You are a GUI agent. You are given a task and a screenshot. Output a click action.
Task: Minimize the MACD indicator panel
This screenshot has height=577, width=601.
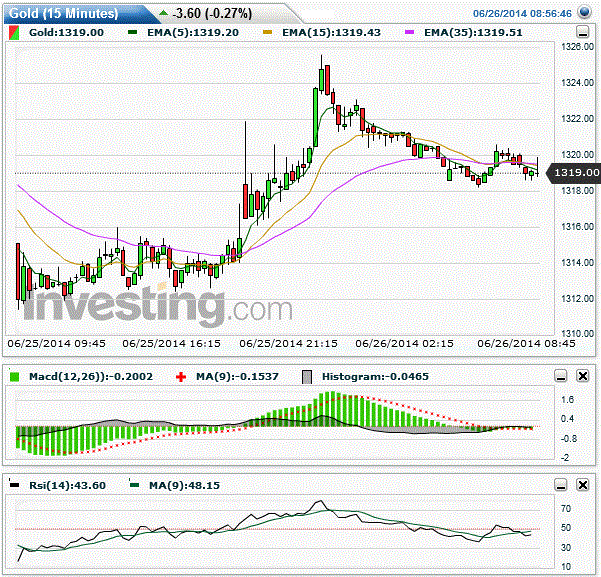(x=561, y=376)
